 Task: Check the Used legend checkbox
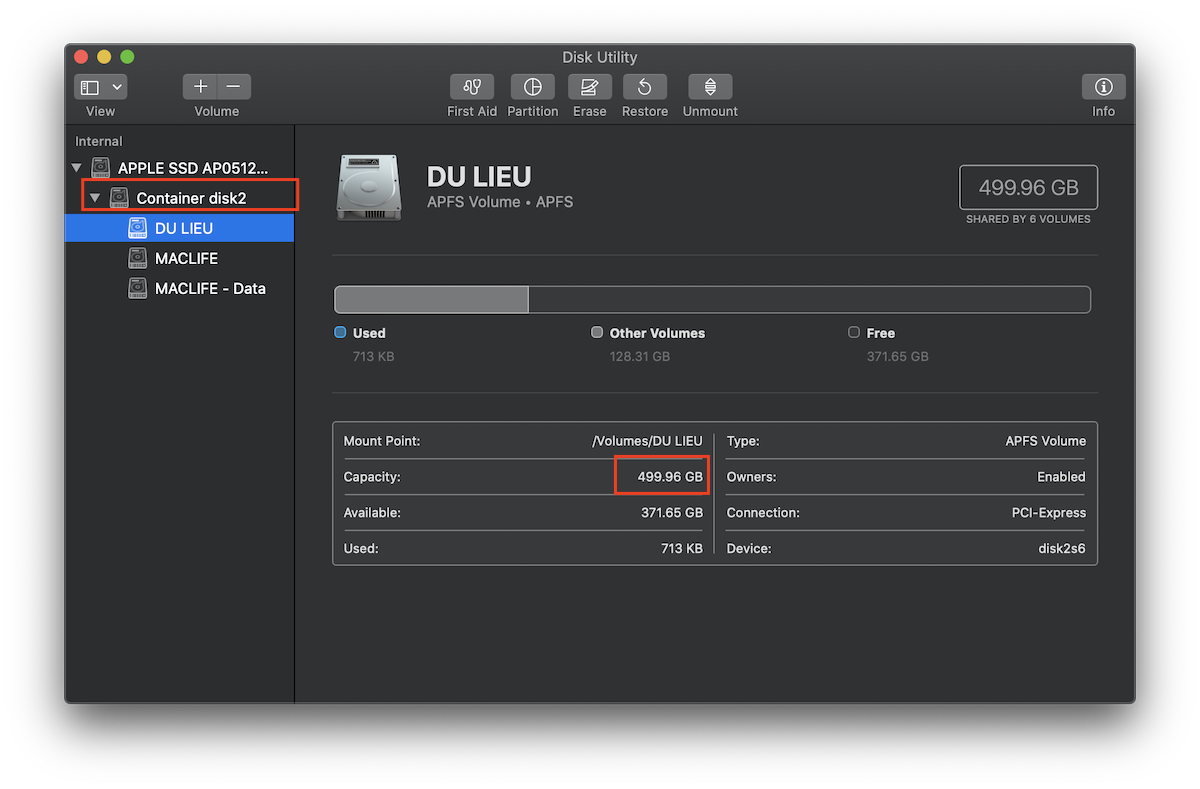(x=342, y=332)
